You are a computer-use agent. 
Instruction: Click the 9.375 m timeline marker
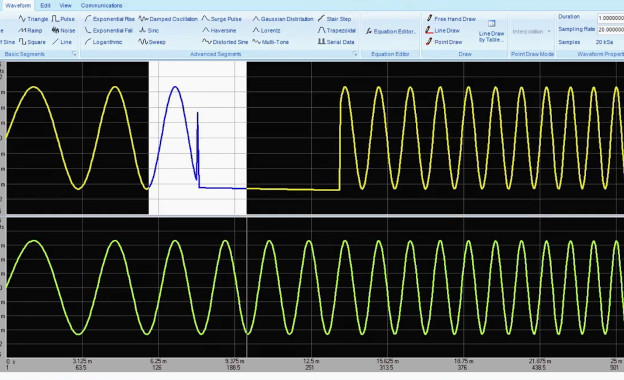[x=234, y=361]
